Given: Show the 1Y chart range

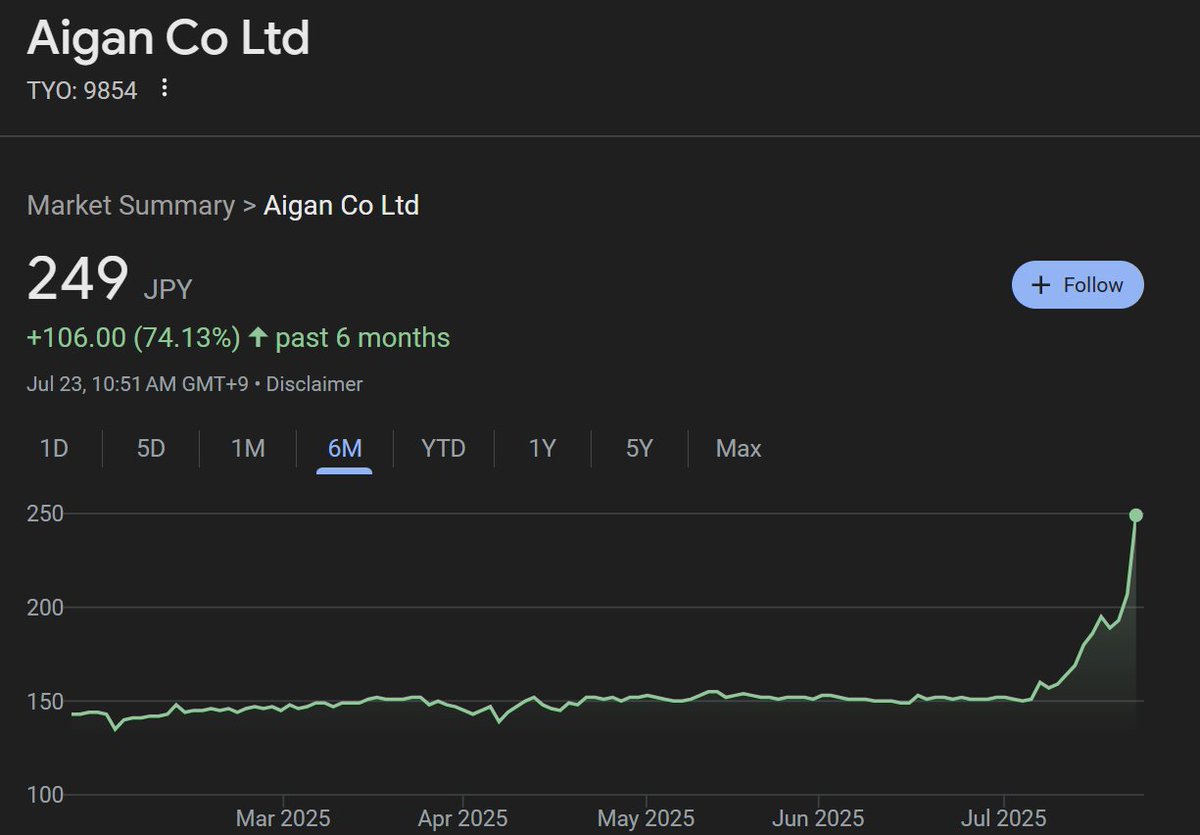Looking at the screenshot, I should coord(541,448).
